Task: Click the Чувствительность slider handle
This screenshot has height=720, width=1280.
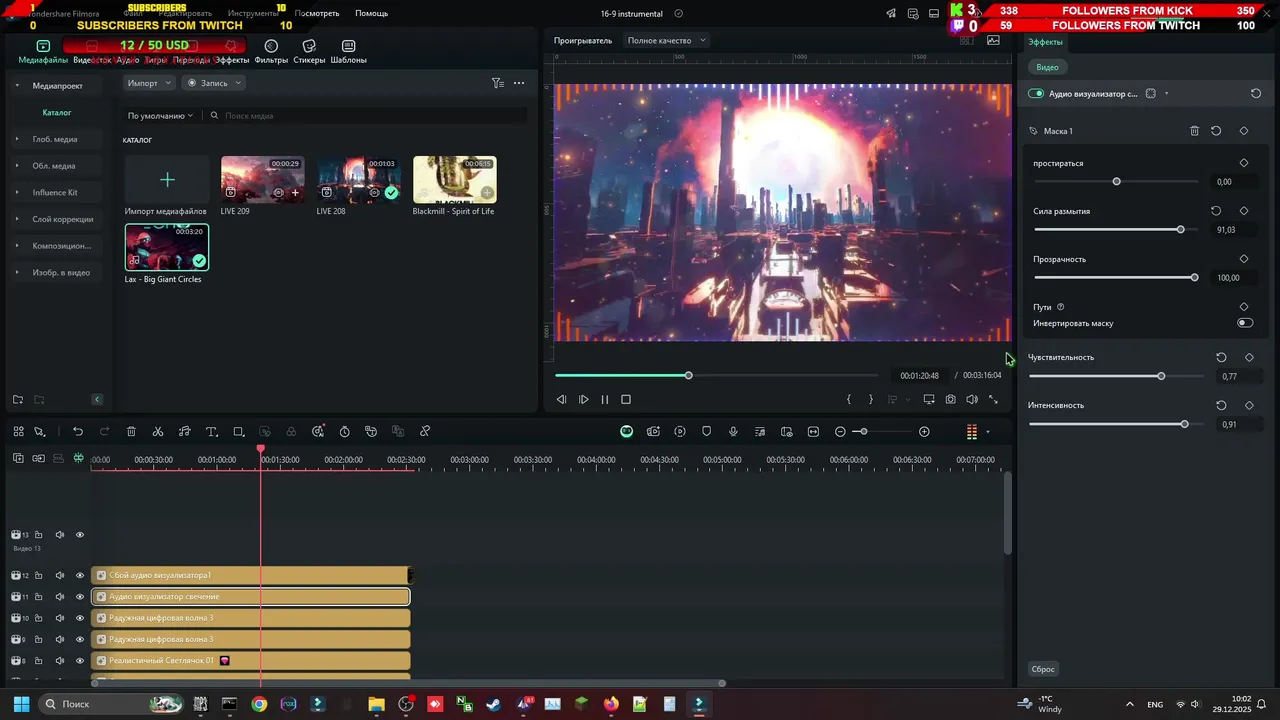Action: (x=1161, y=376)
